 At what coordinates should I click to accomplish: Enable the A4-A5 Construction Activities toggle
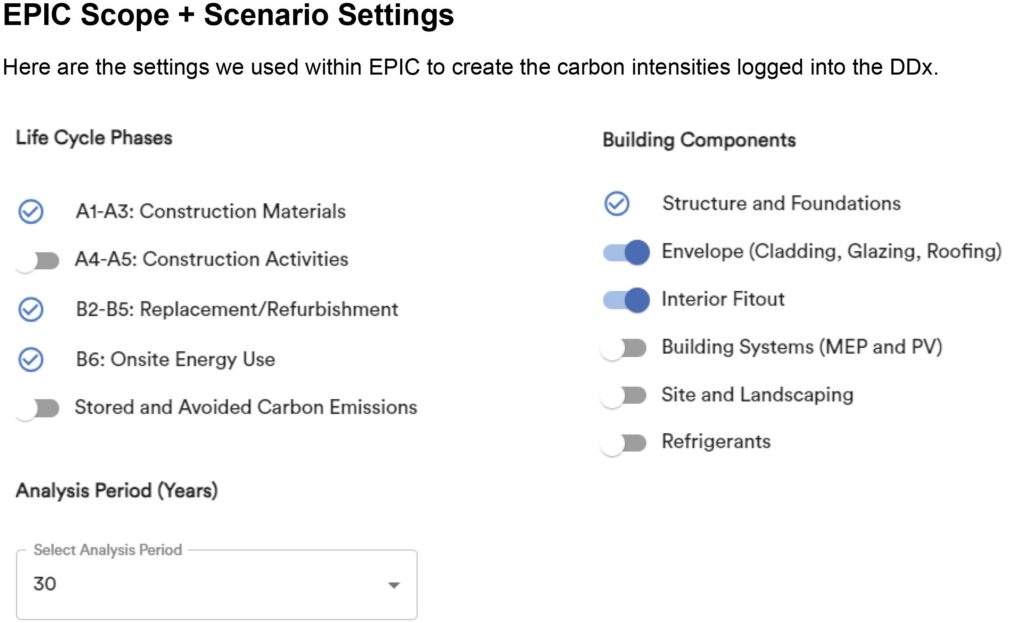[38, 260]
